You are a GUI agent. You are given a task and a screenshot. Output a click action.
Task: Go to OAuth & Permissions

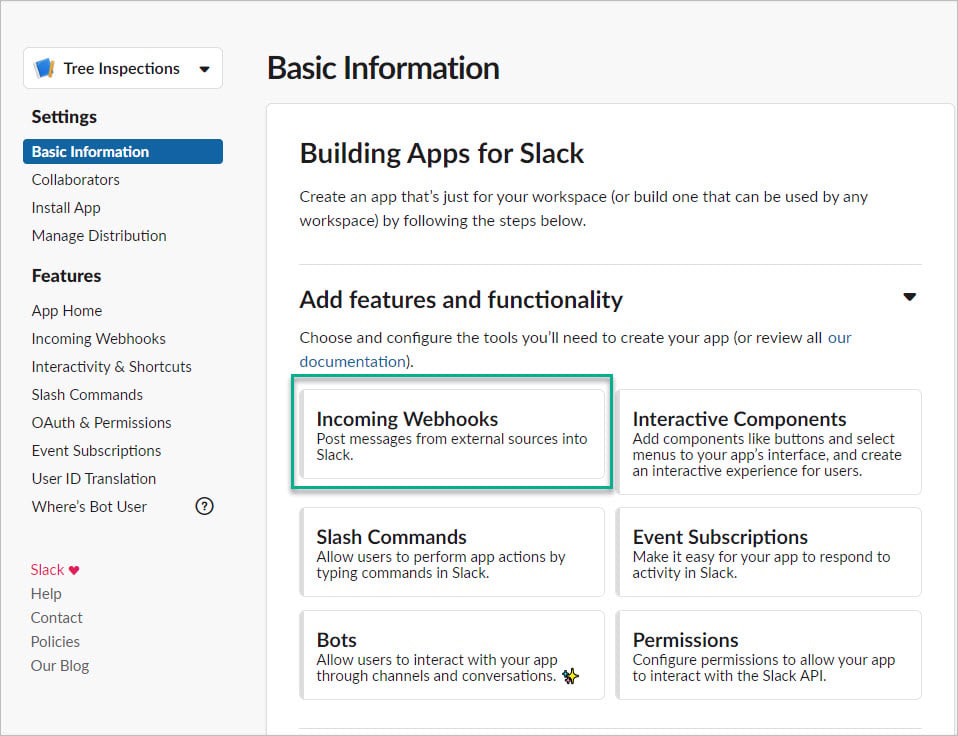(x=101, y=423)
